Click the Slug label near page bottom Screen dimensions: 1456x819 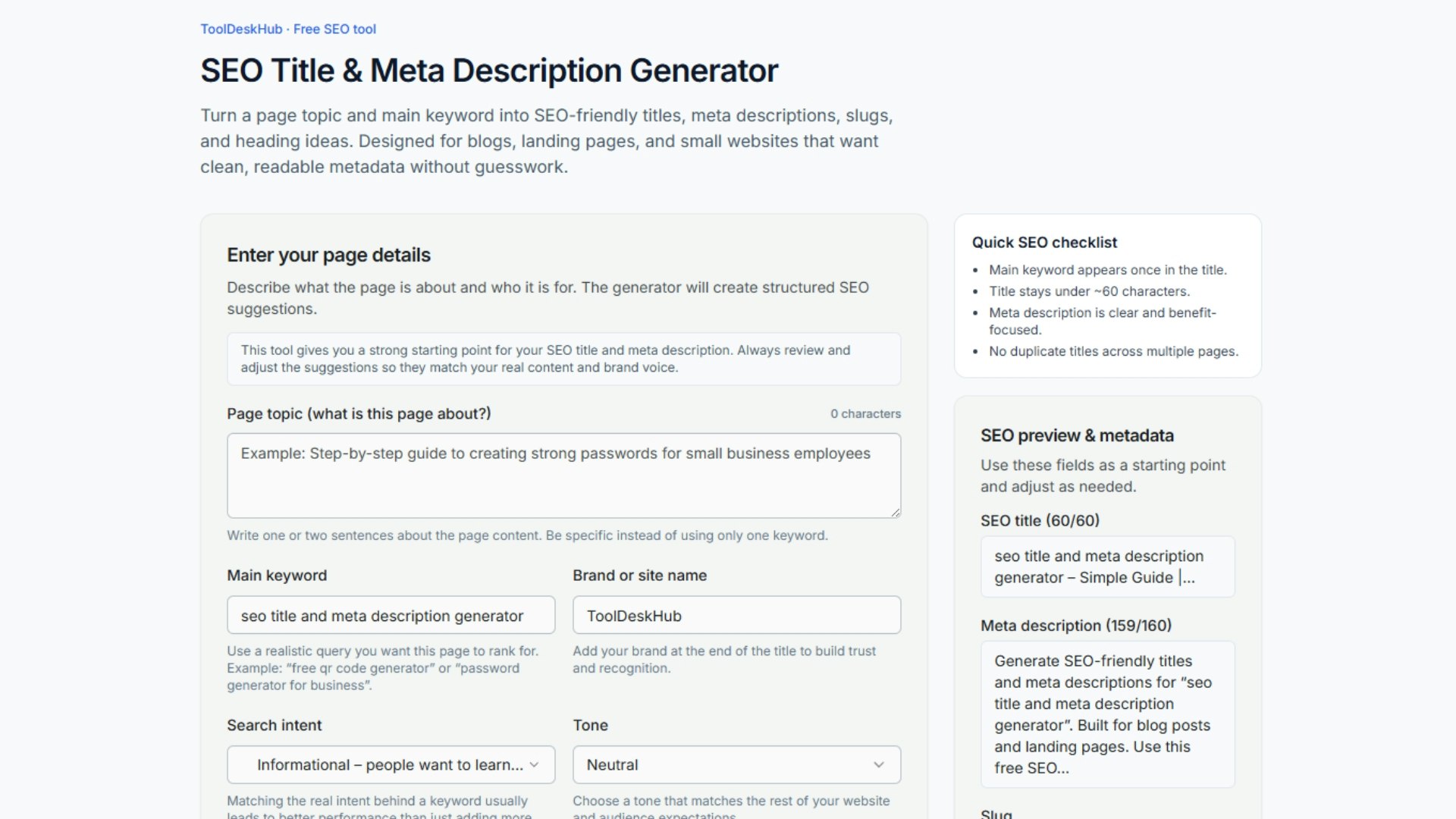click(x=996, y=813)
